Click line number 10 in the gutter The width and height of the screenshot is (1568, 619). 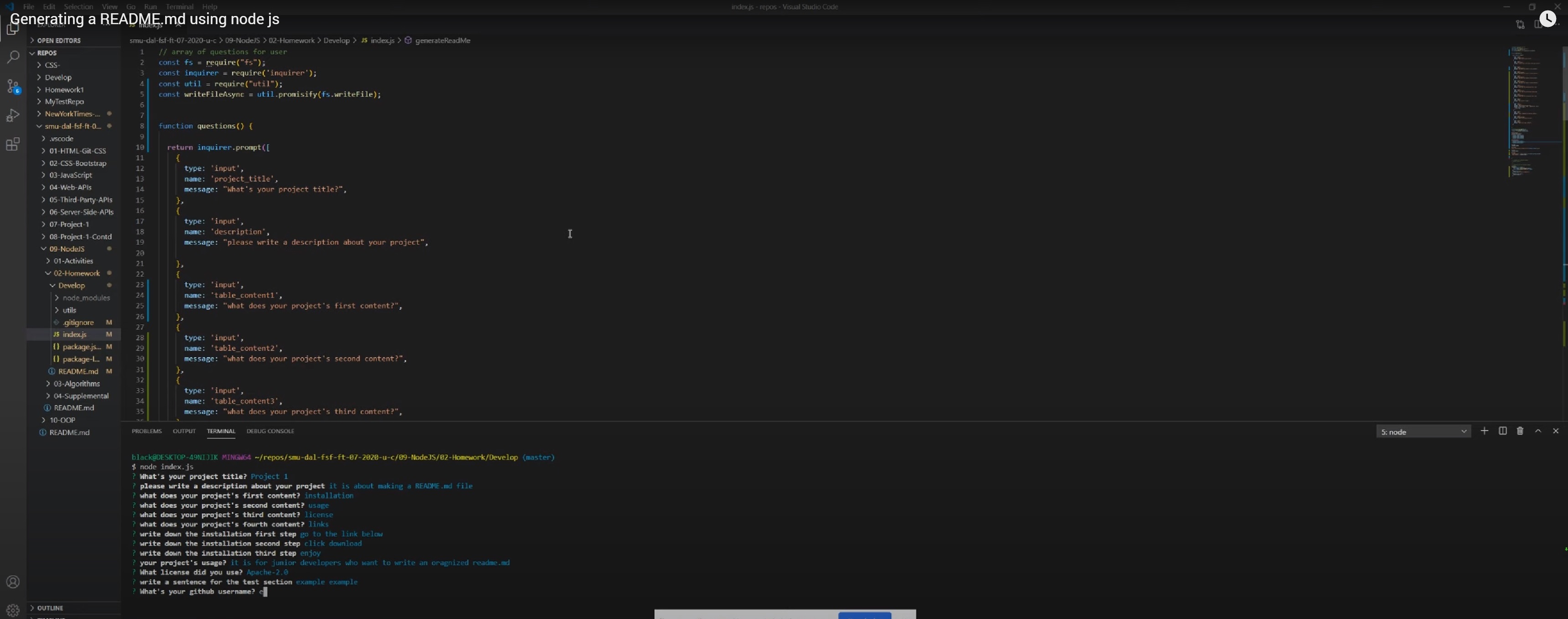click(140, 147)
